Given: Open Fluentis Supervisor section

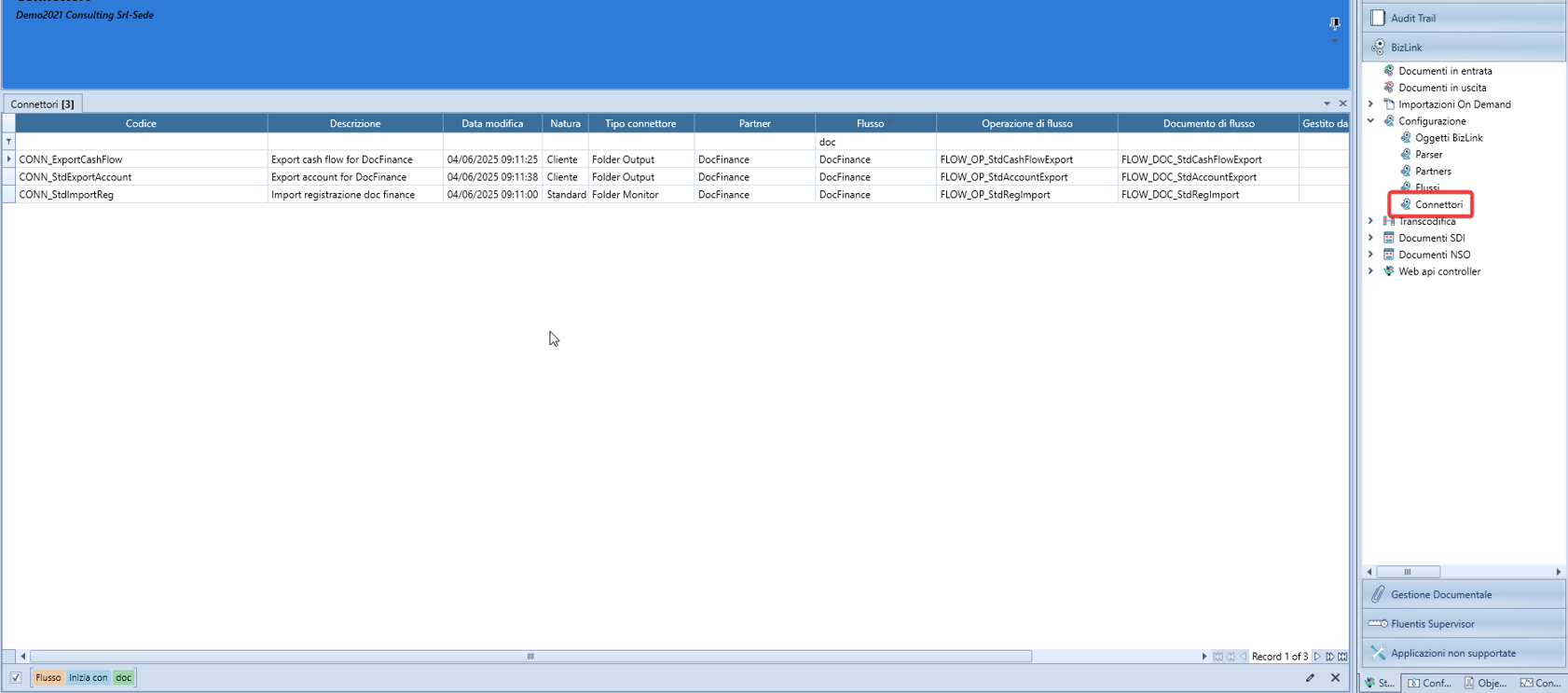Looking at the screenshot, I should click(1432, 624).
